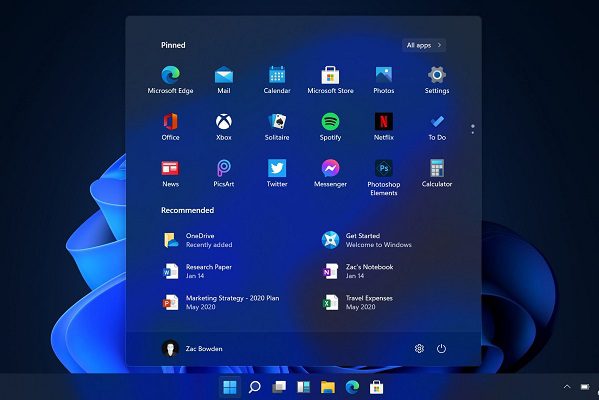Viewport: 599px width, 400px height.
Task: Open the Twitter app
Action: coord(277,173)
